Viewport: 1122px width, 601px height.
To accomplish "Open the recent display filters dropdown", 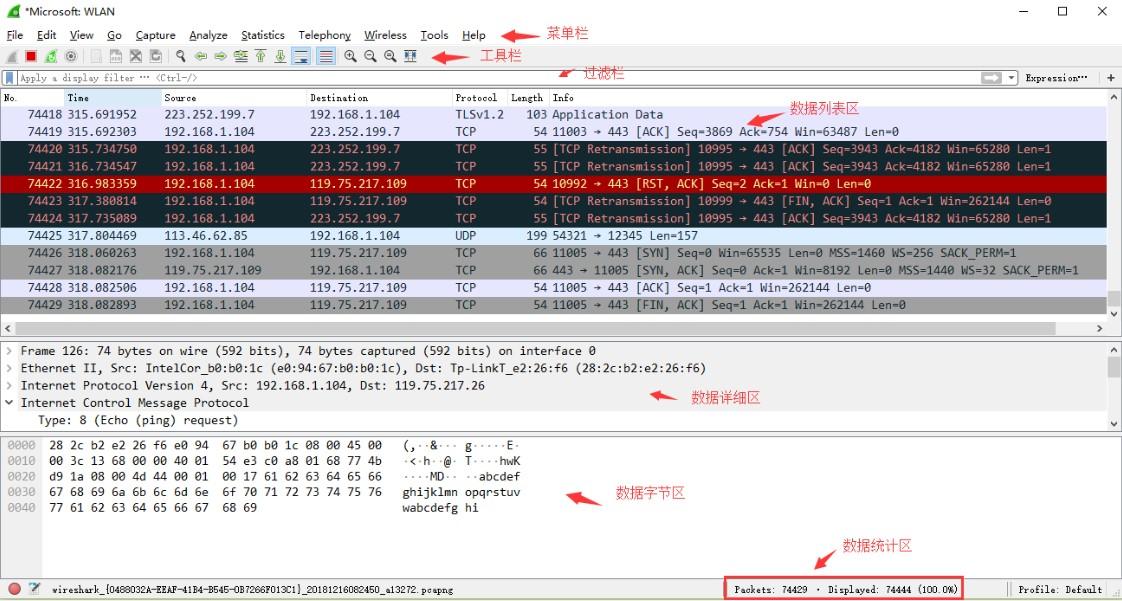I will [1011, 78].
